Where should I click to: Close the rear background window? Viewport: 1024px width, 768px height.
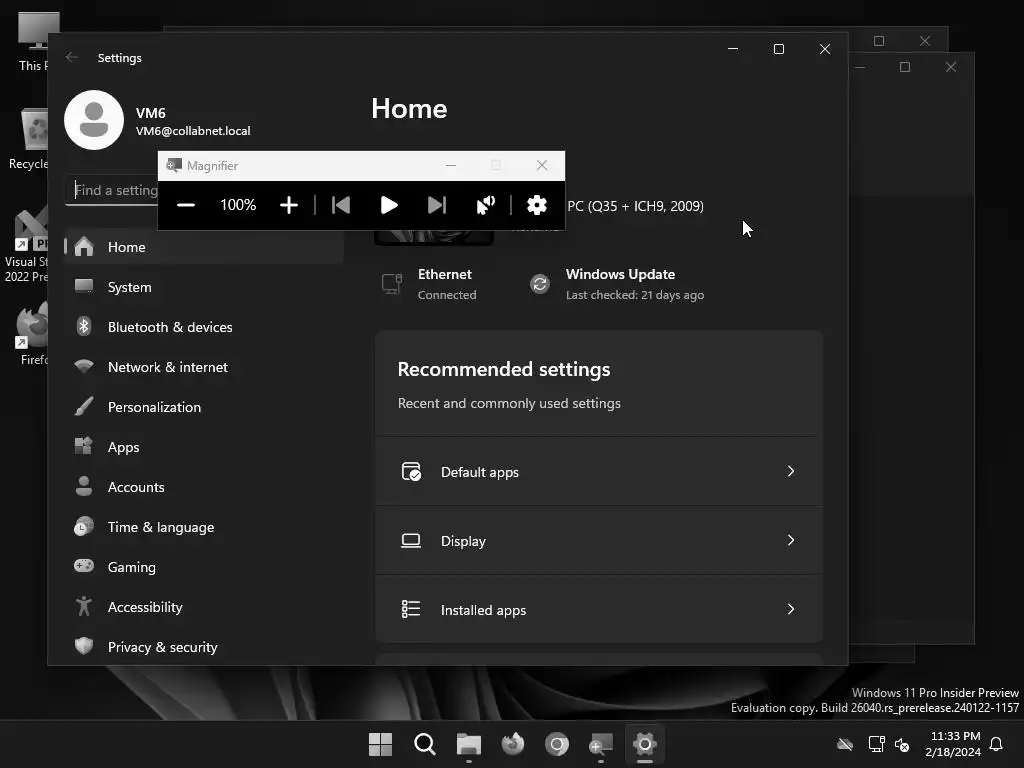point(925,41)
